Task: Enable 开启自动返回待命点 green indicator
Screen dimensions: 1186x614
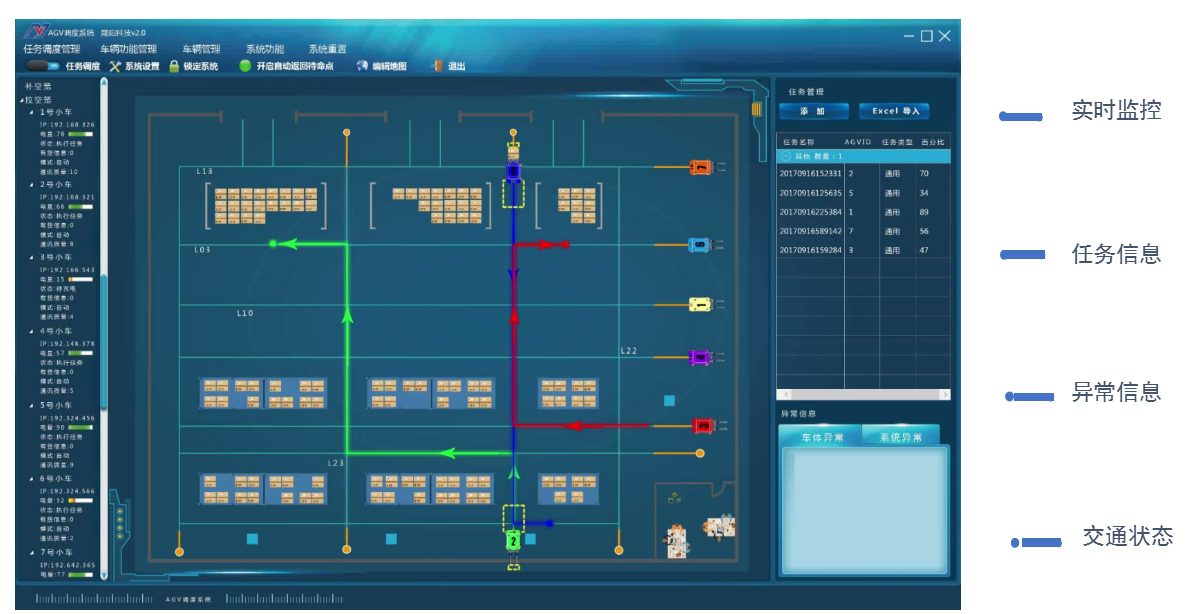Action: click(245, 66)
